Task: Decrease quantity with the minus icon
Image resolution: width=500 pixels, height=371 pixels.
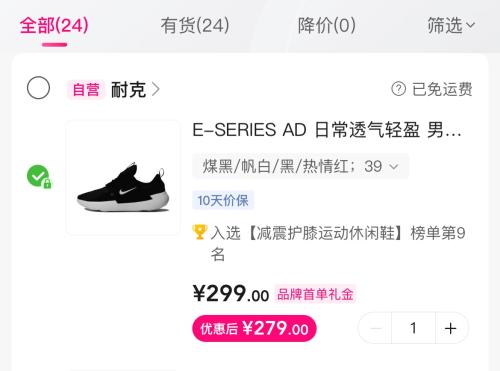Action: point(376,328)
